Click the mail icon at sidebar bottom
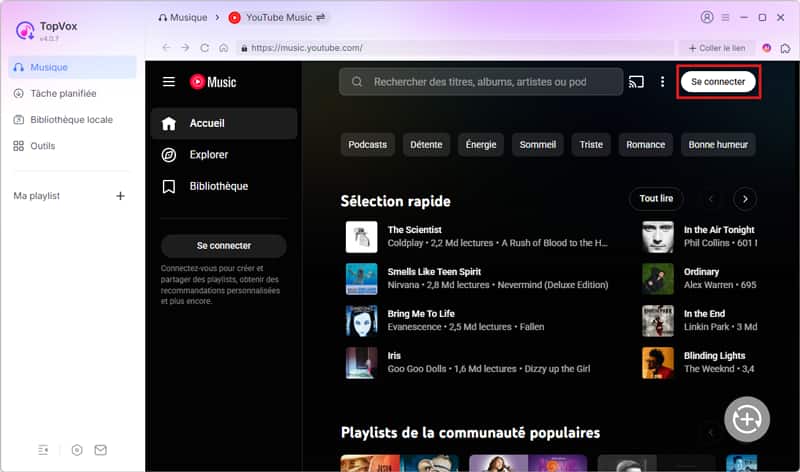This screenshot has height=472, width=800. click(x=101, y=450)
